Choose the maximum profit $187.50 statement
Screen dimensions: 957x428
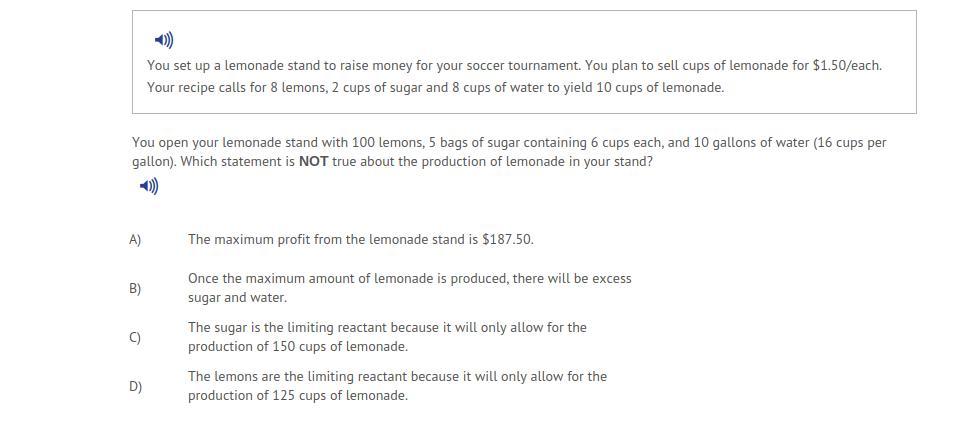coord(361,239)
